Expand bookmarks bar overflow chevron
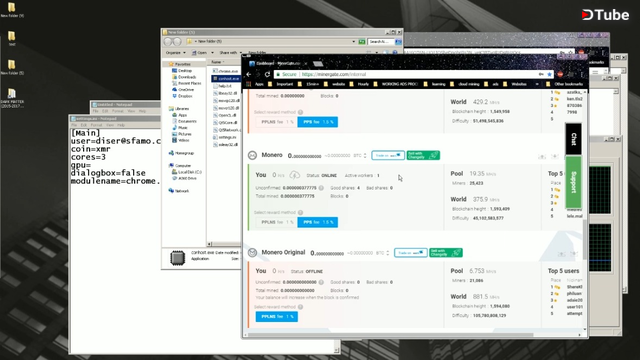Screen dimensions: 640x360 tap(537, 84)
